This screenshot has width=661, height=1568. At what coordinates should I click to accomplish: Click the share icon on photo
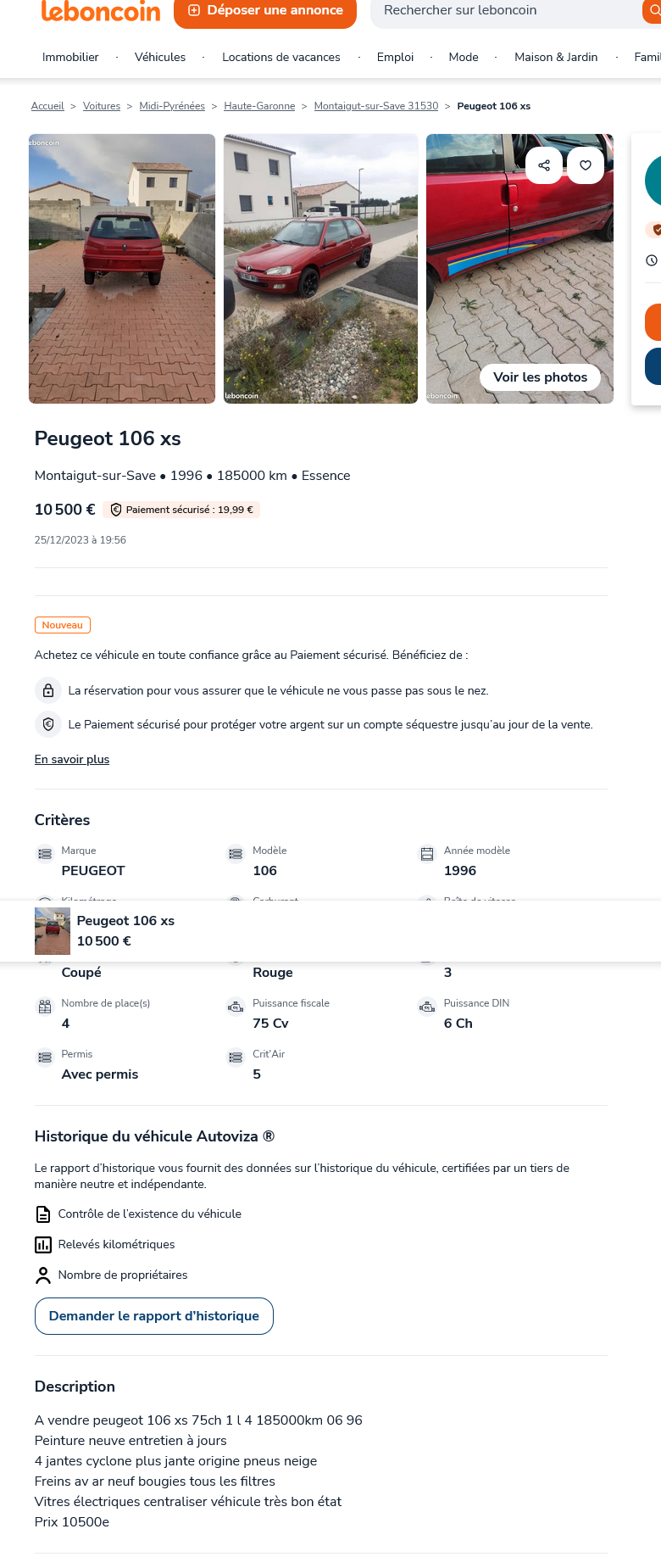coord(544,165)
